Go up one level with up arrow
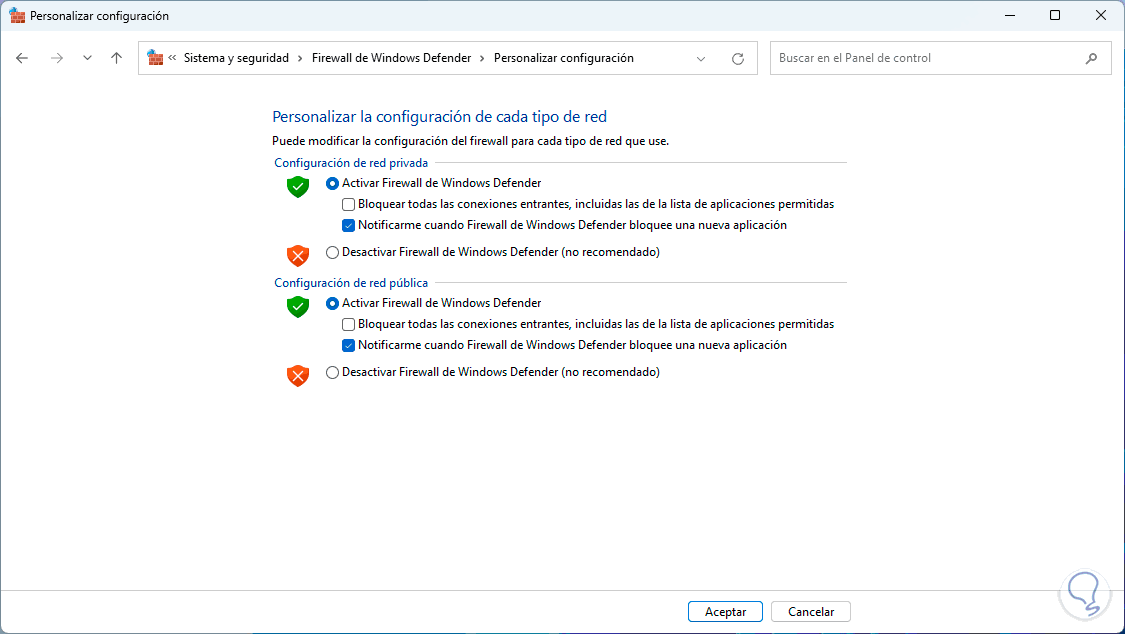This screenshot has height=634, width=1125. pyautogui.click(x=116, y=58)
